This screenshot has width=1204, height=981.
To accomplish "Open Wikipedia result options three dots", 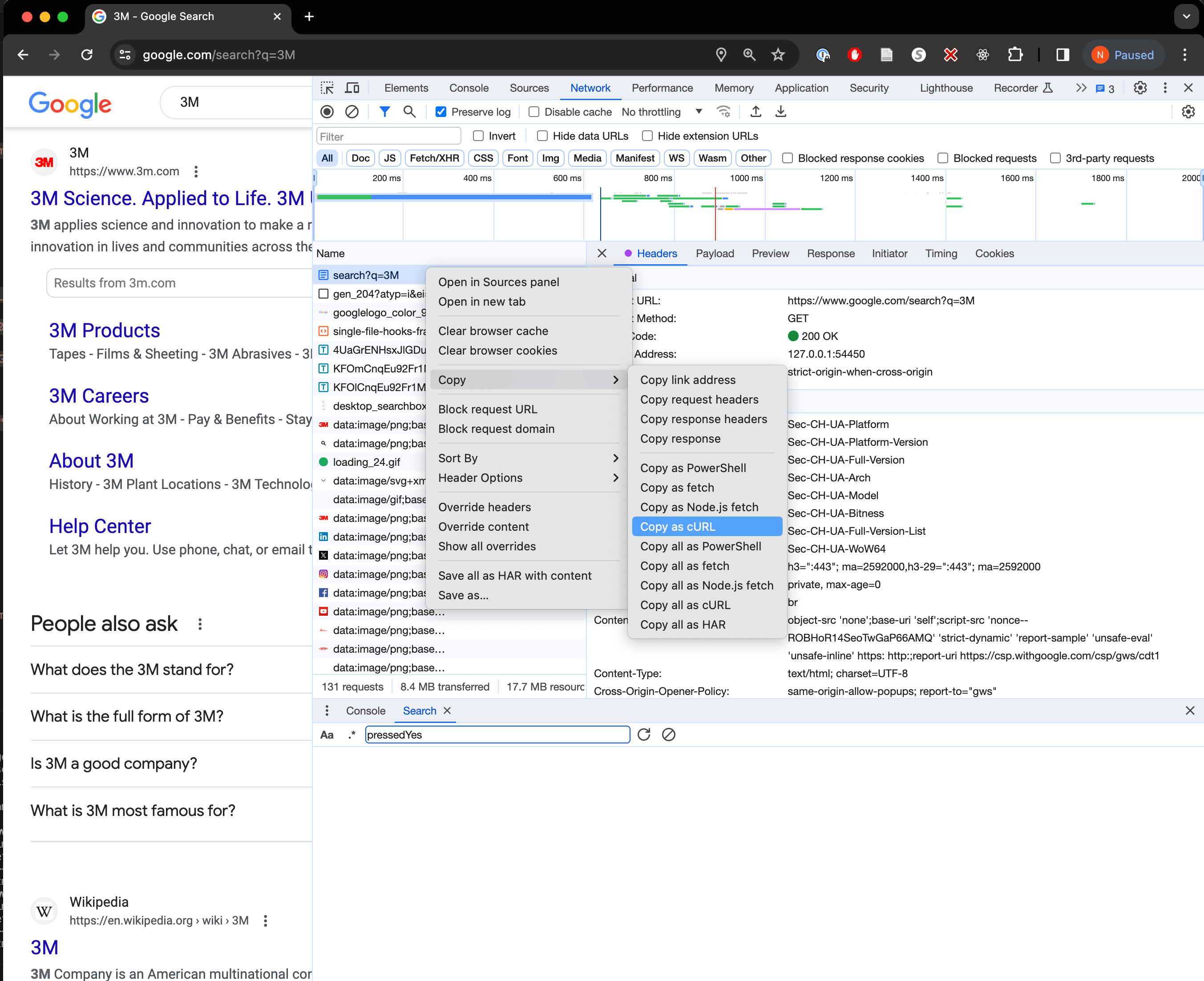I will [265, 920].
